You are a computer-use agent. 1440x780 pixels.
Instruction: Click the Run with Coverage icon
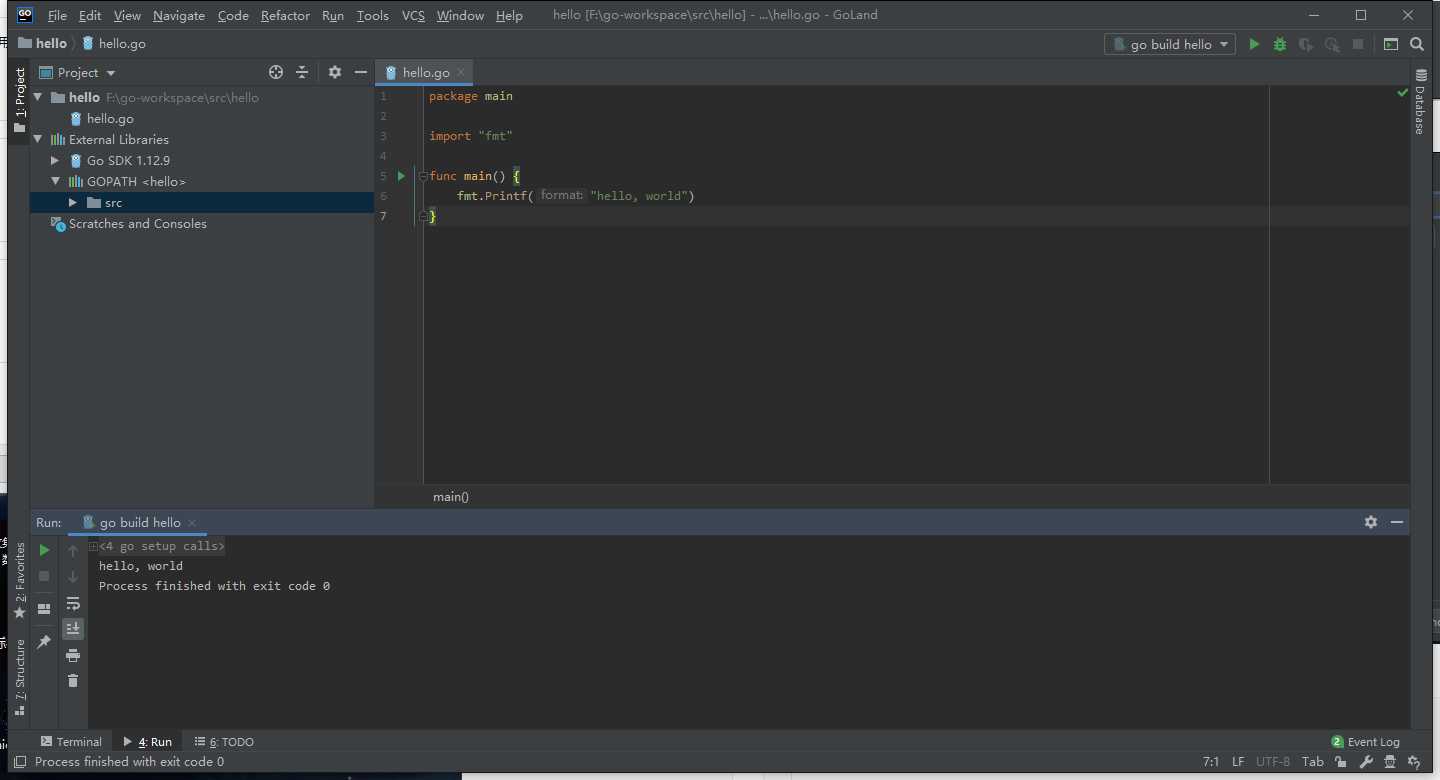coord(1306,44)
